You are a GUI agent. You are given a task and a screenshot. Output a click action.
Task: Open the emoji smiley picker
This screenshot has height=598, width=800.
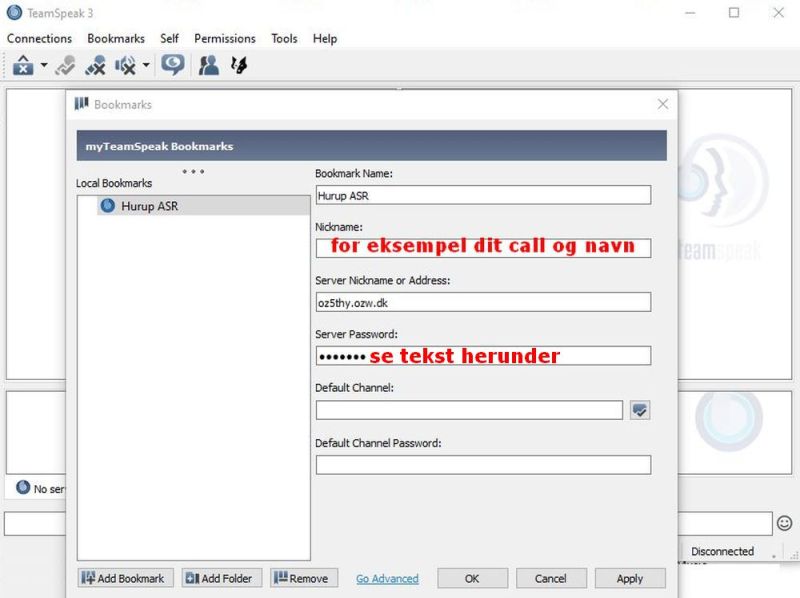[x=784, y=523]
